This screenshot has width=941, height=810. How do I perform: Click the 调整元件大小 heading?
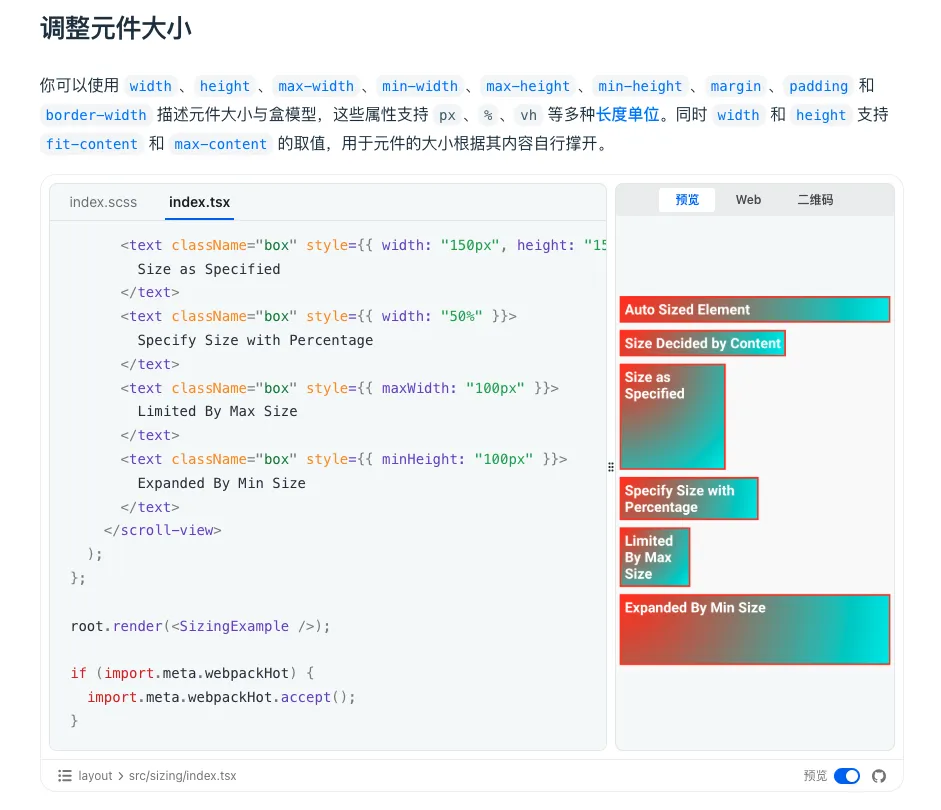coord(116,28)
